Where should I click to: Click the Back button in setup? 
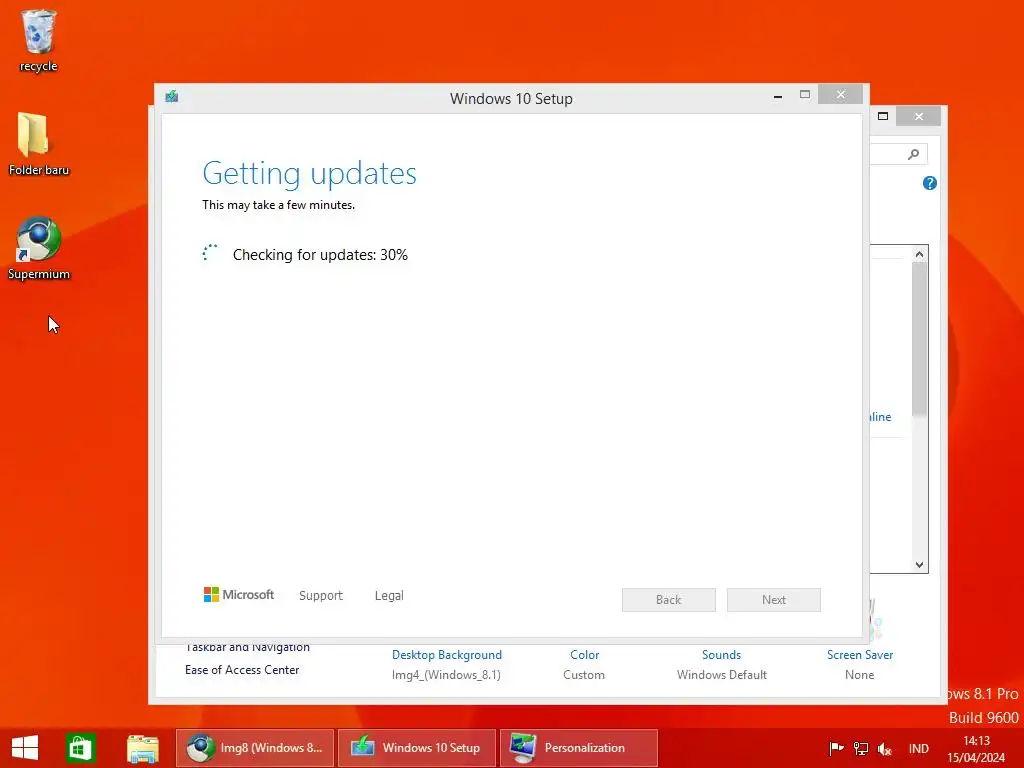click(x=669, y=600)
